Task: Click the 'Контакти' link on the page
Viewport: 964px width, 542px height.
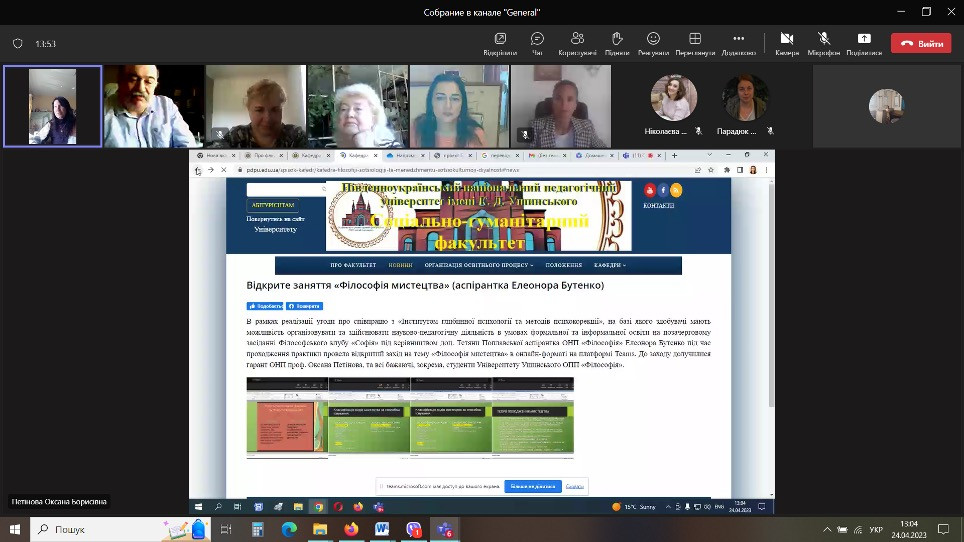Action: 658,205
